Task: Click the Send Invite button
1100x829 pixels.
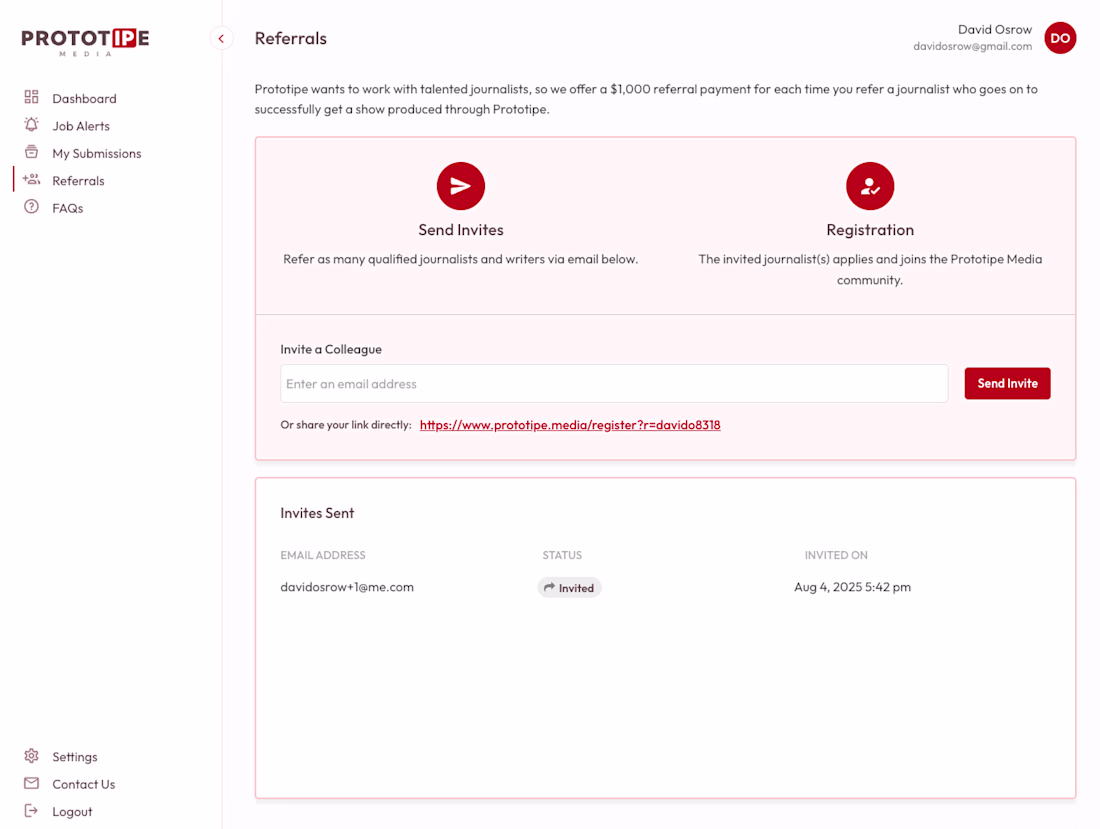Action: [1007, 384]
